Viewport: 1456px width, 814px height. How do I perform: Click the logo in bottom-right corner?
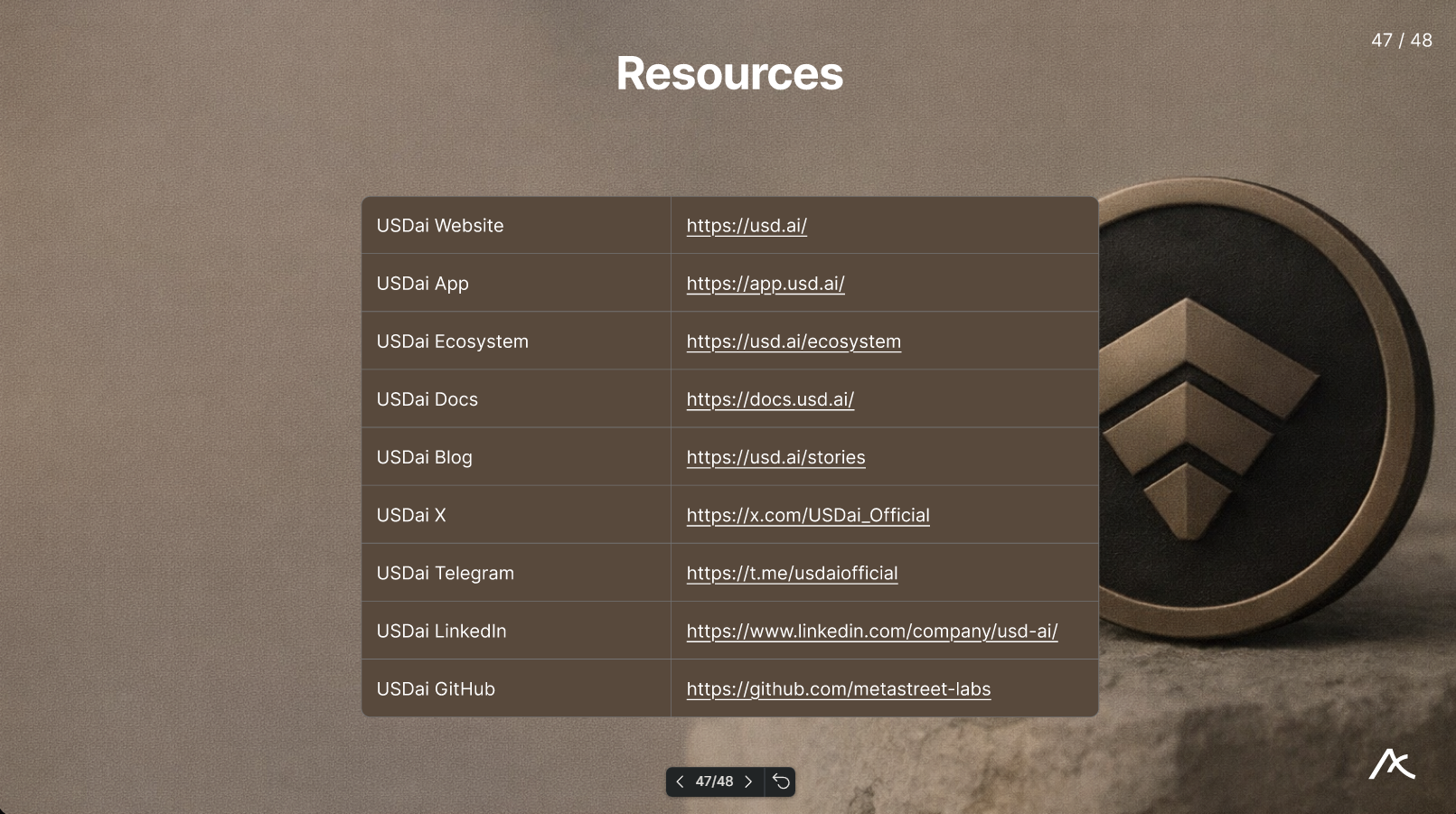point(1391,764)
